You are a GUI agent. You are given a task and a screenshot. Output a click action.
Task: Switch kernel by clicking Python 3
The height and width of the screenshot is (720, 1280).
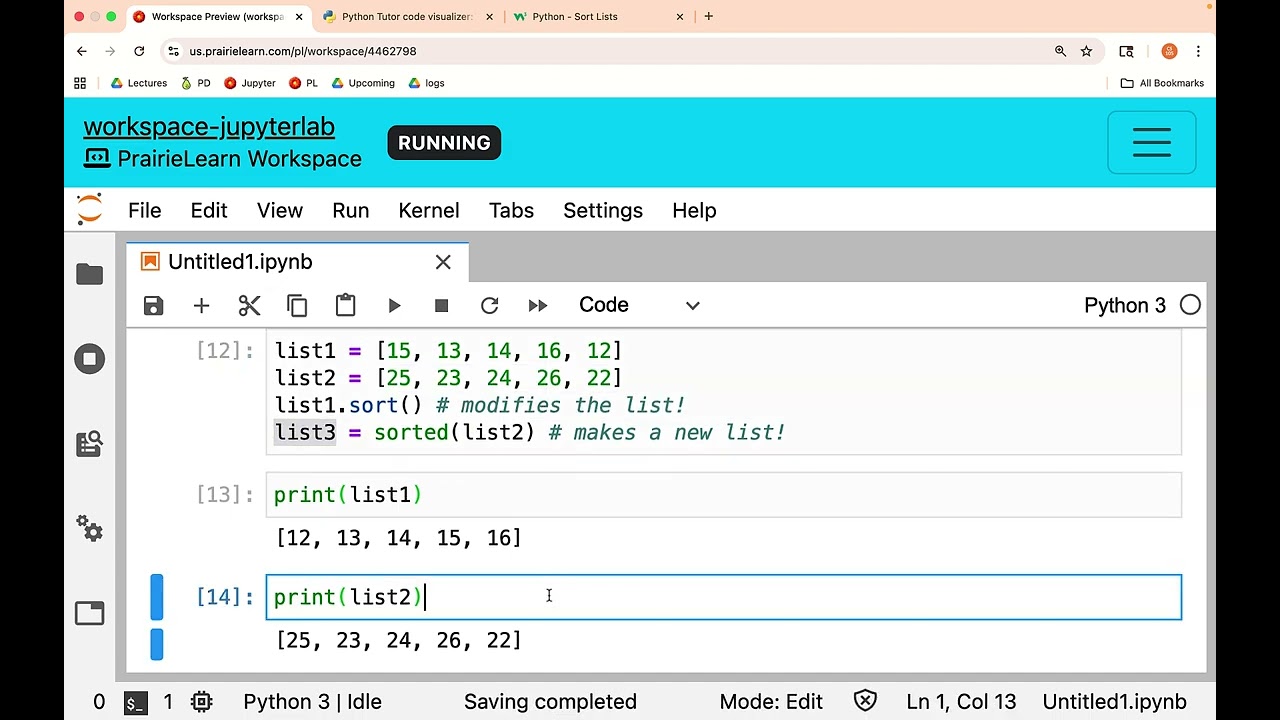point(1124,305)
